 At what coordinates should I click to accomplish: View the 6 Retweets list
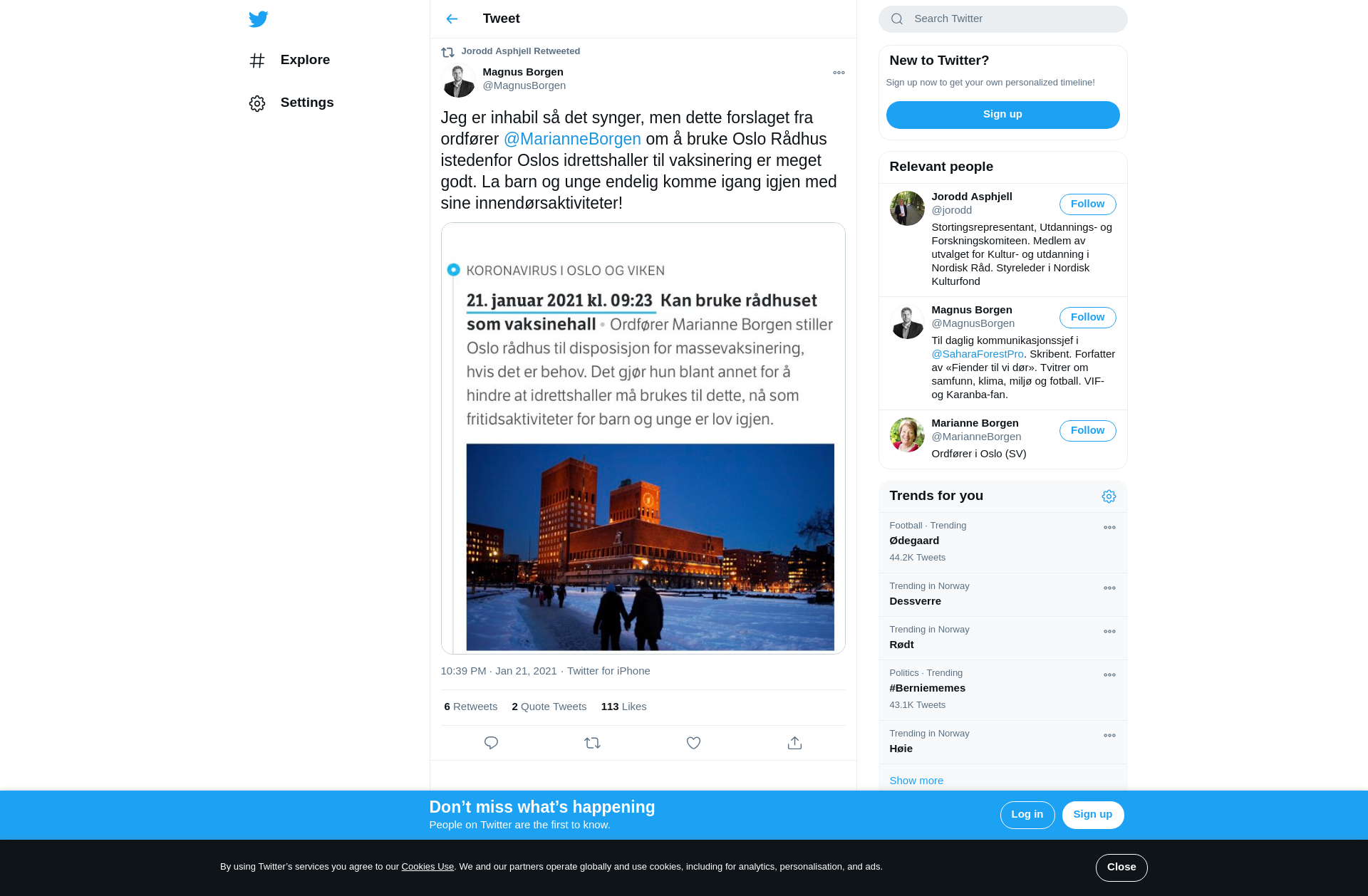tap(470, 707)
